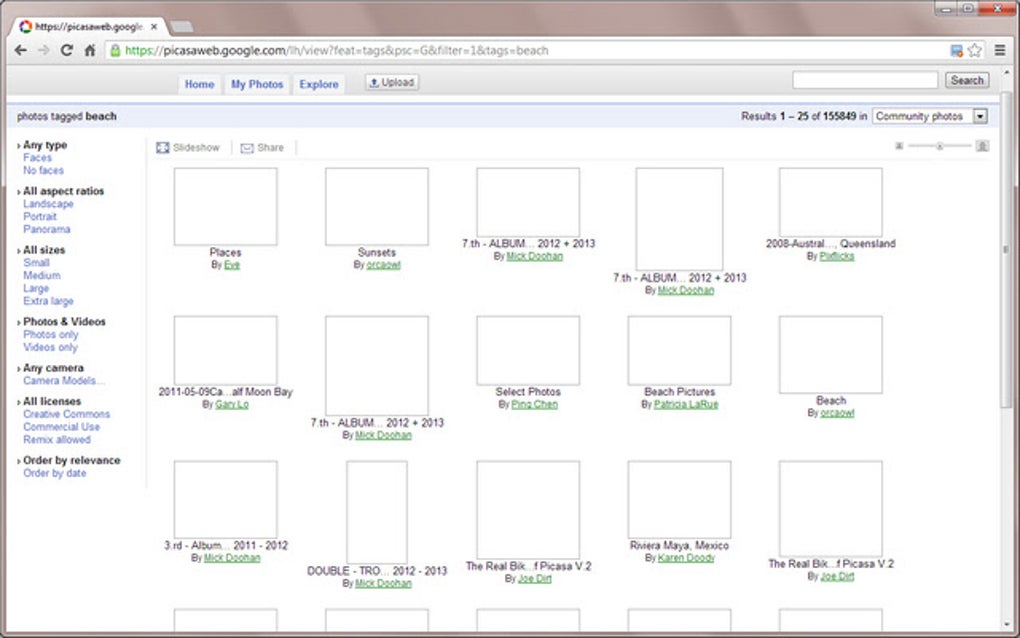The height and width of the screenshot is (638, 1020).
Task: Select the Faces filter
Action: [37, 157]
